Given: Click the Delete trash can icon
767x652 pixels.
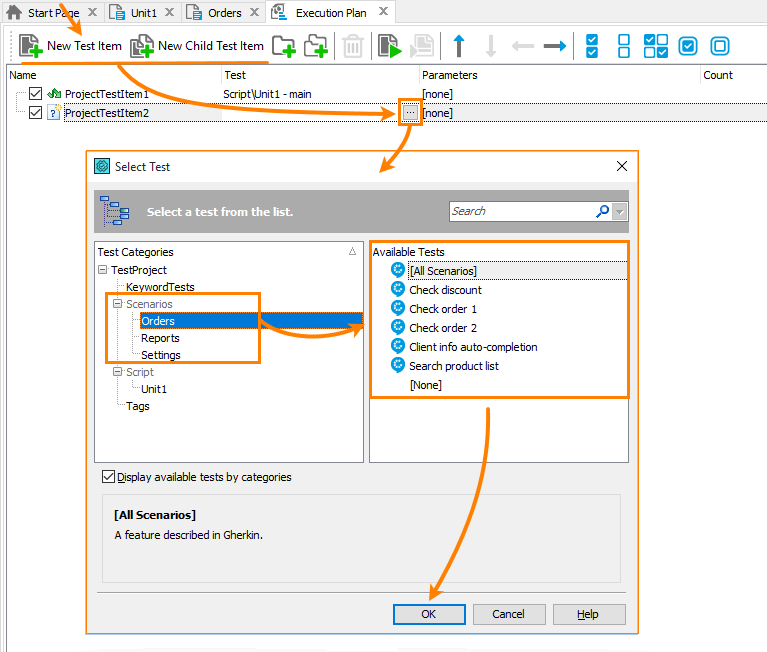Looking at the screenshot, I should [x=352, y=46].
